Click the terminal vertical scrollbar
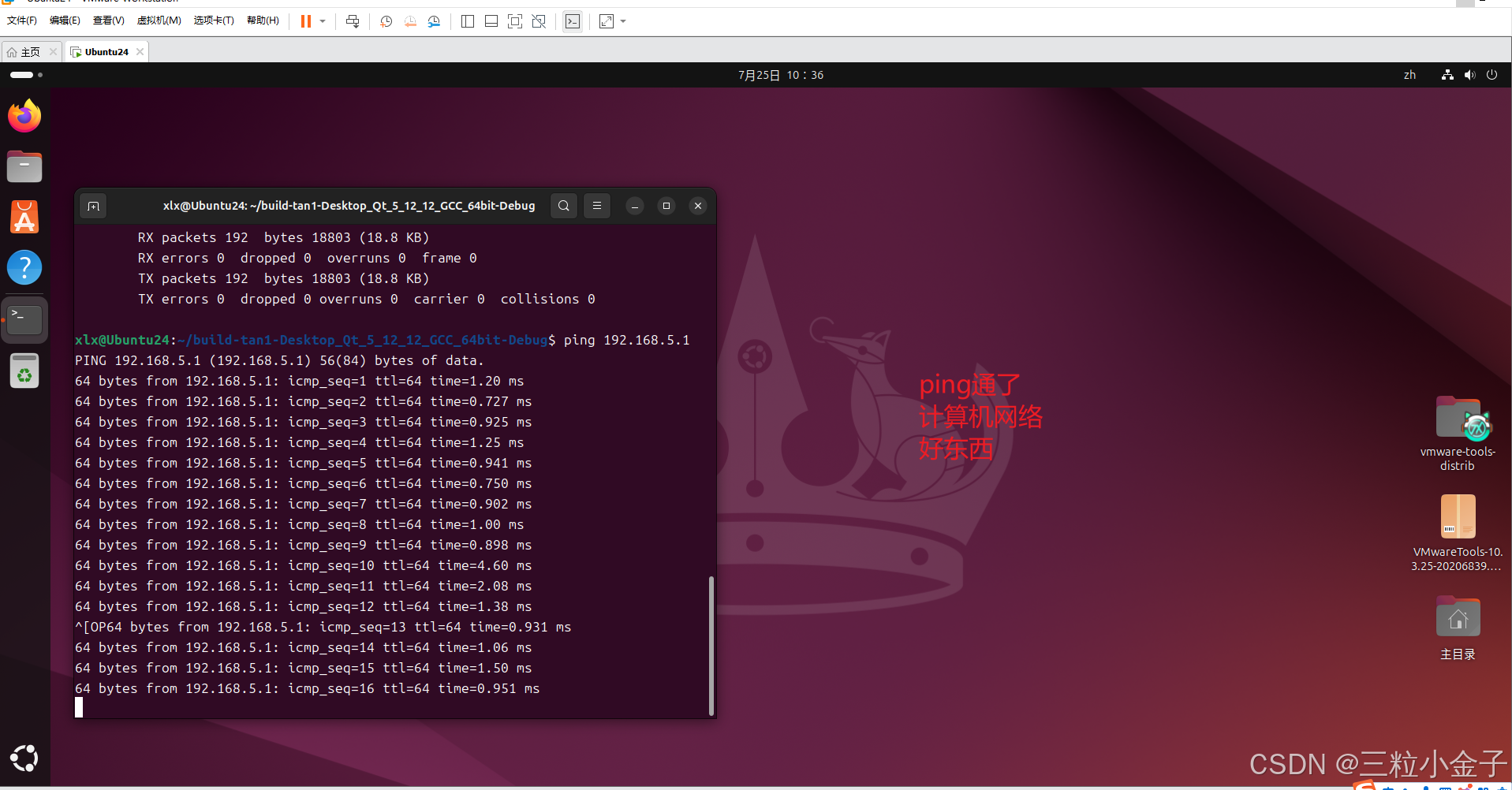The height and width of the screenshot is (790, 1512). tap(711, 645)
